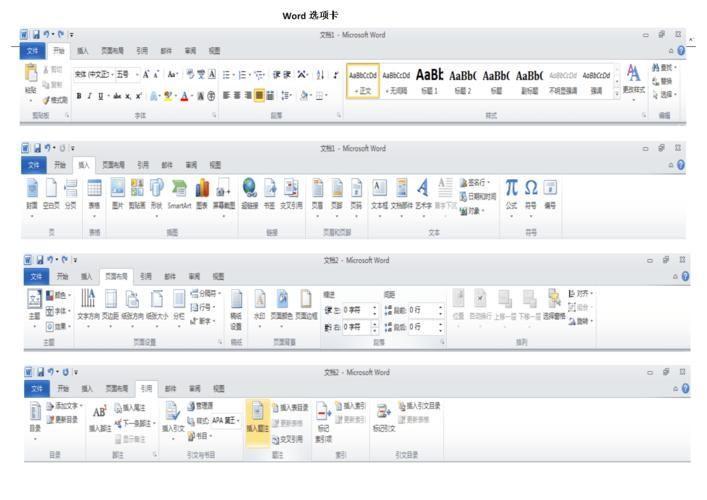This screenshot has height=500, width=707.
Task: Insert a Cover Page (封面) from the Insert ribbon
Action: [x=32, y=188]
